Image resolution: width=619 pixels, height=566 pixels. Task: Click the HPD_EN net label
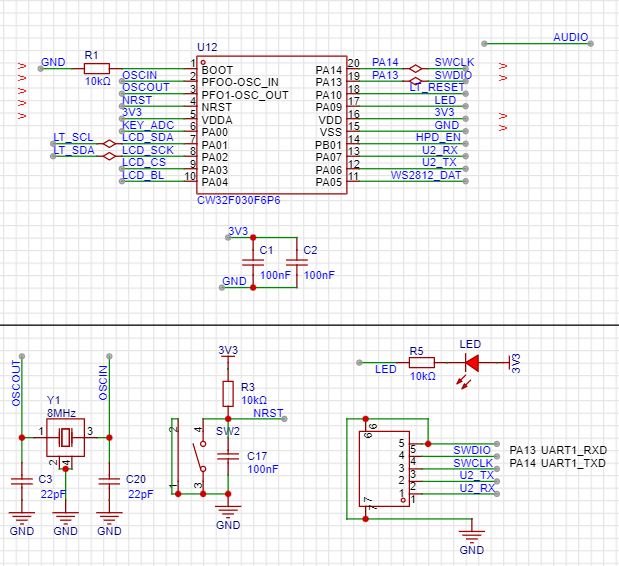438,137
